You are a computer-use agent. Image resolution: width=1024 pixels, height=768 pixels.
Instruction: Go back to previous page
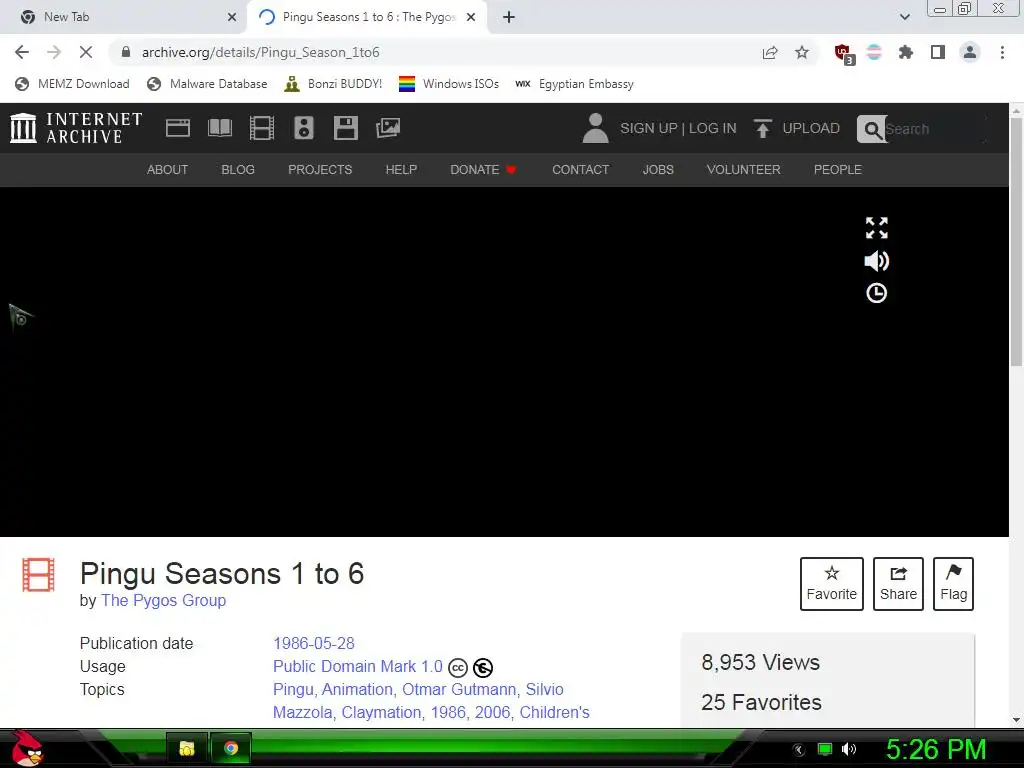[22, 52]
